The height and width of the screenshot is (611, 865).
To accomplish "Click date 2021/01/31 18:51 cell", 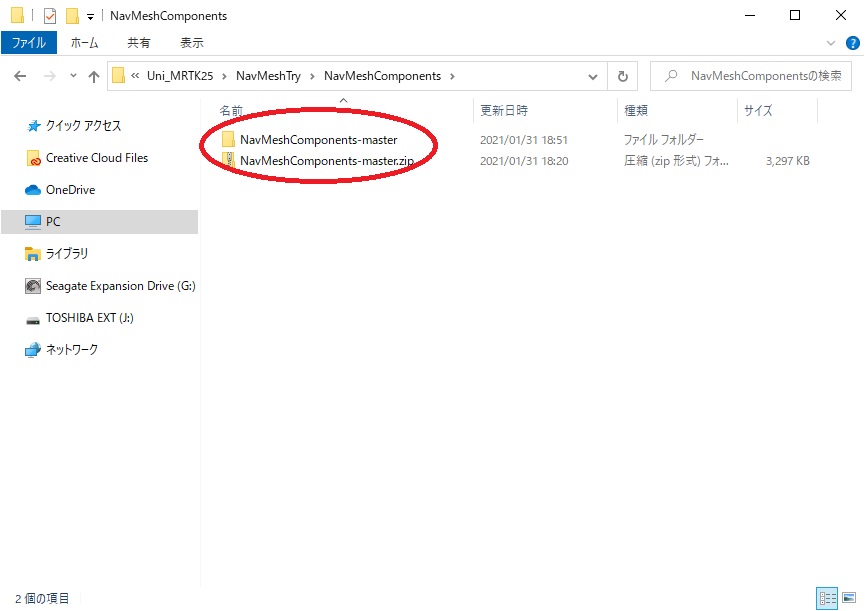I will point(524,140).
